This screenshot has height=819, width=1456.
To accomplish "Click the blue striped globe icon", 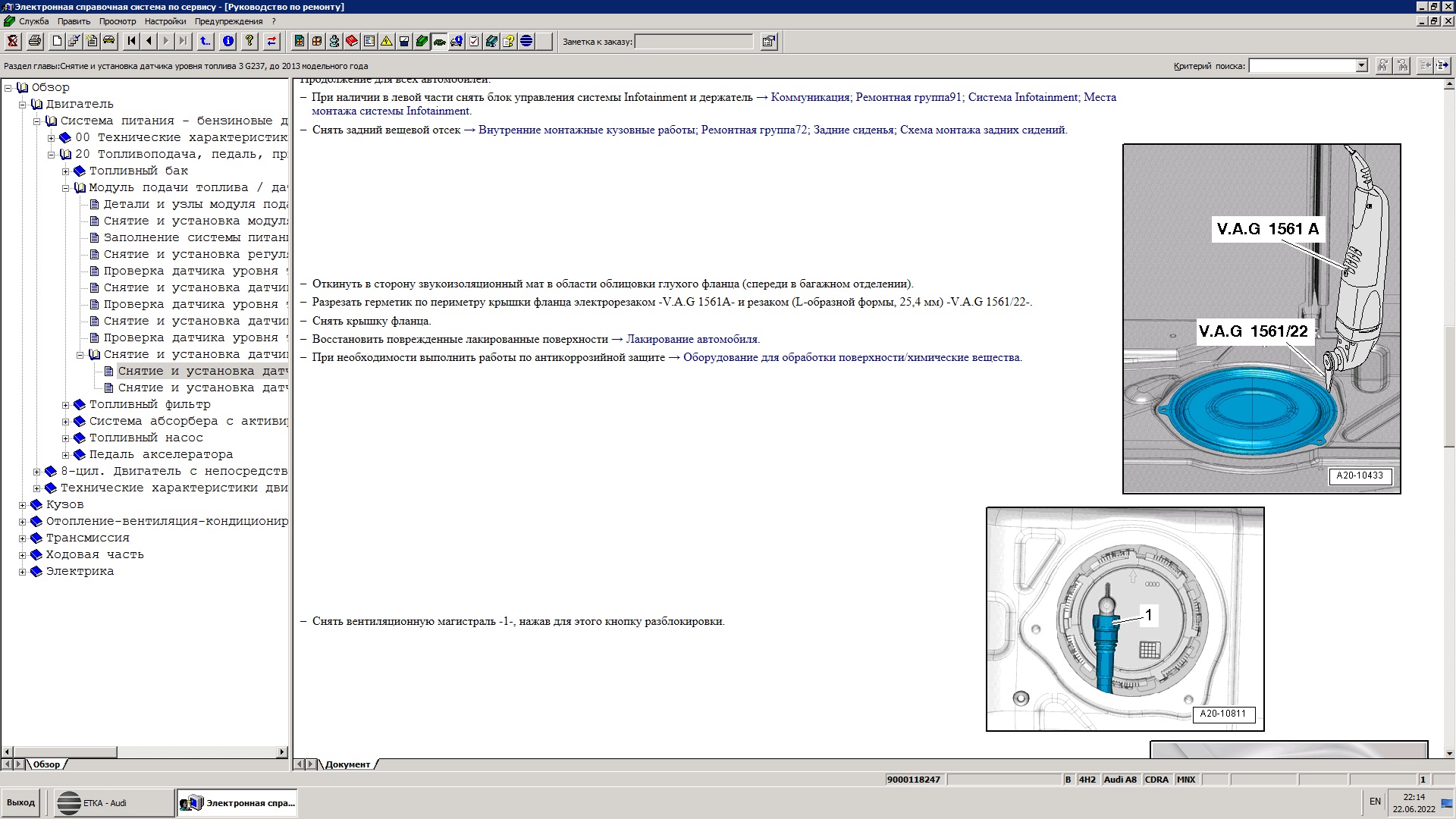I will pos(526,42).
